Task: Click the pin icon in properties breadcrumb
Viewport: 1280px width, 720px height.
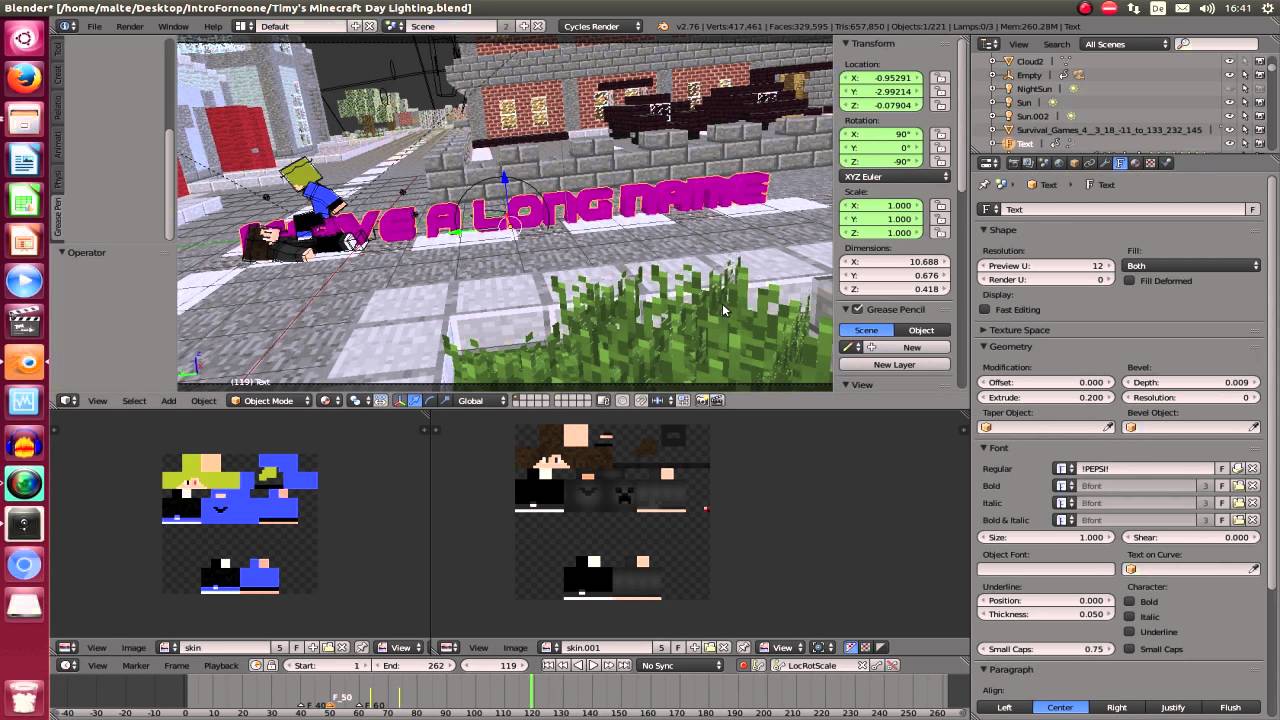Action: (x=984, y=184)
